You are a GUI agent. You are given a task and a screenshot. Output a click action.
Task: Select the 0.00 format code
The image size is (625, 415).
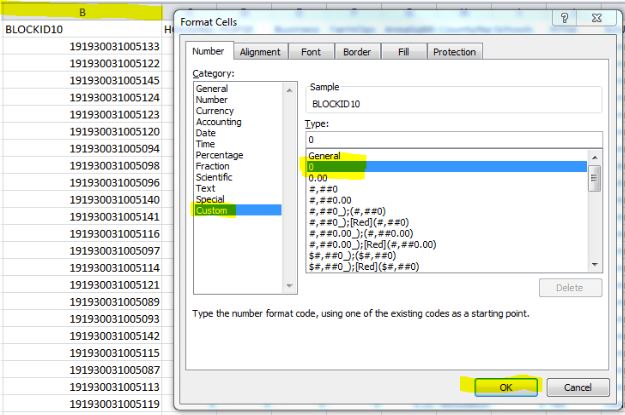click(319, 178)
